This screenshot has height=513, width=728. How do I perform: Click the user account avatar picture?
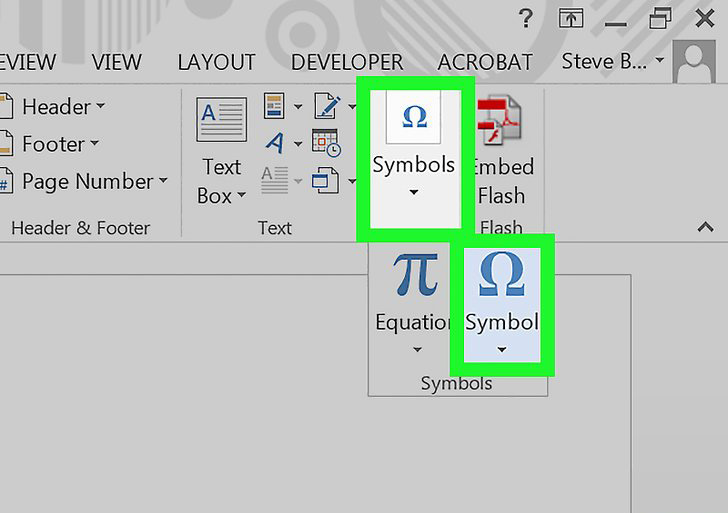[x=694, y=62]
